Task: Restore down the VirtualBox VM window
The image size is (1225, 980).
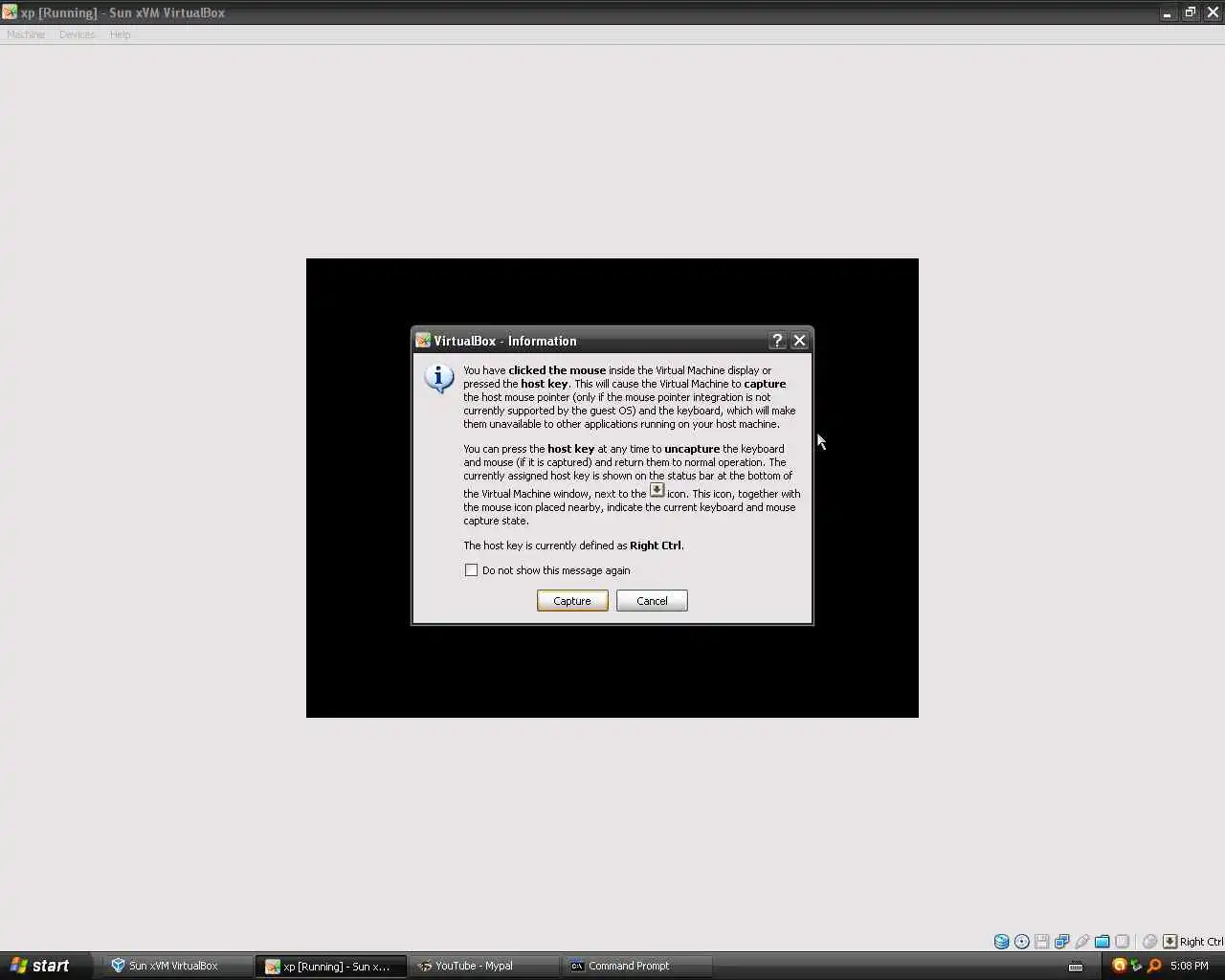Action: [x=1190, y=12]
